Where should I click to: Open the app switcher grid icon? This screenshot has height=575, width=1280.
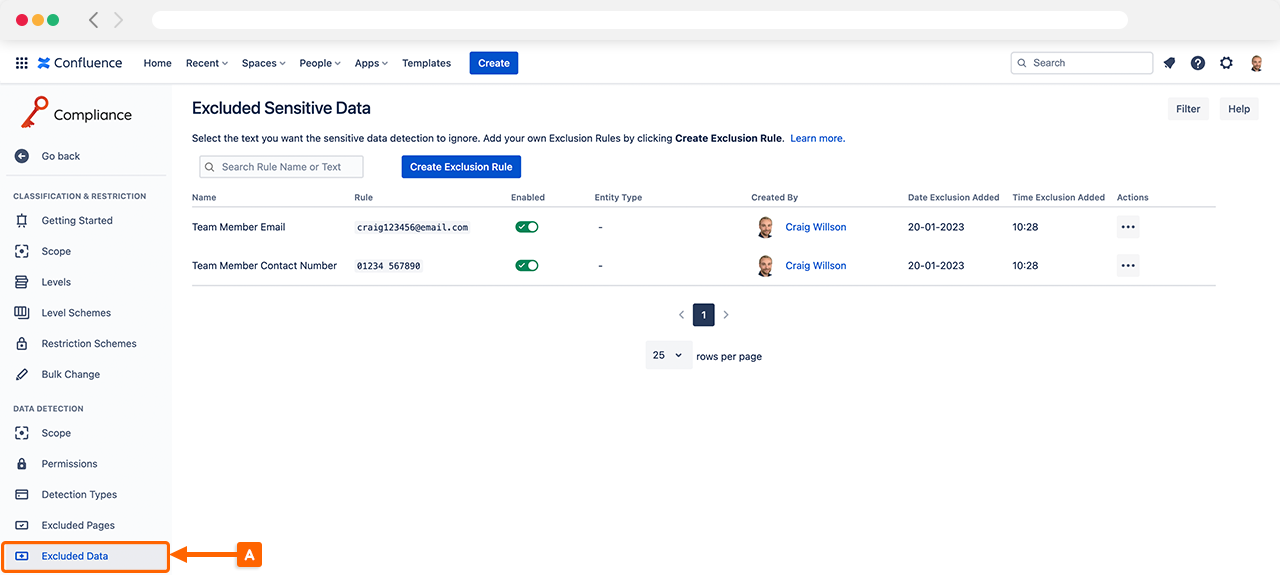pos(21,63)
